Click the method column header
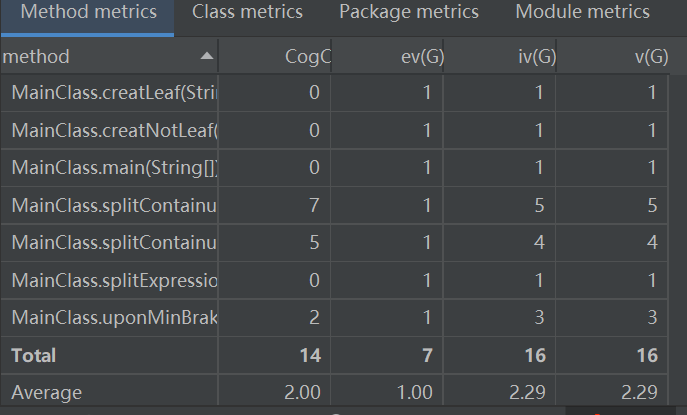This screenshot has width=687, height=415. click(109, 56)
